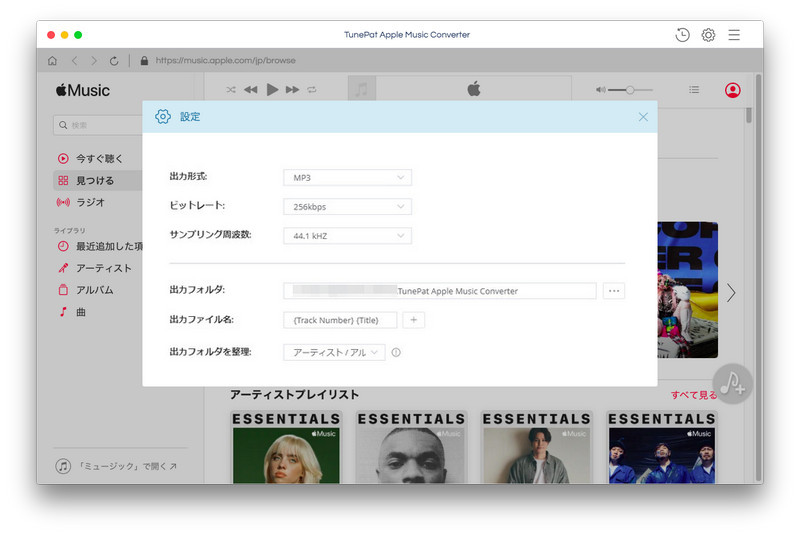Click the featured album artwork on right

[x=688, y=290]
